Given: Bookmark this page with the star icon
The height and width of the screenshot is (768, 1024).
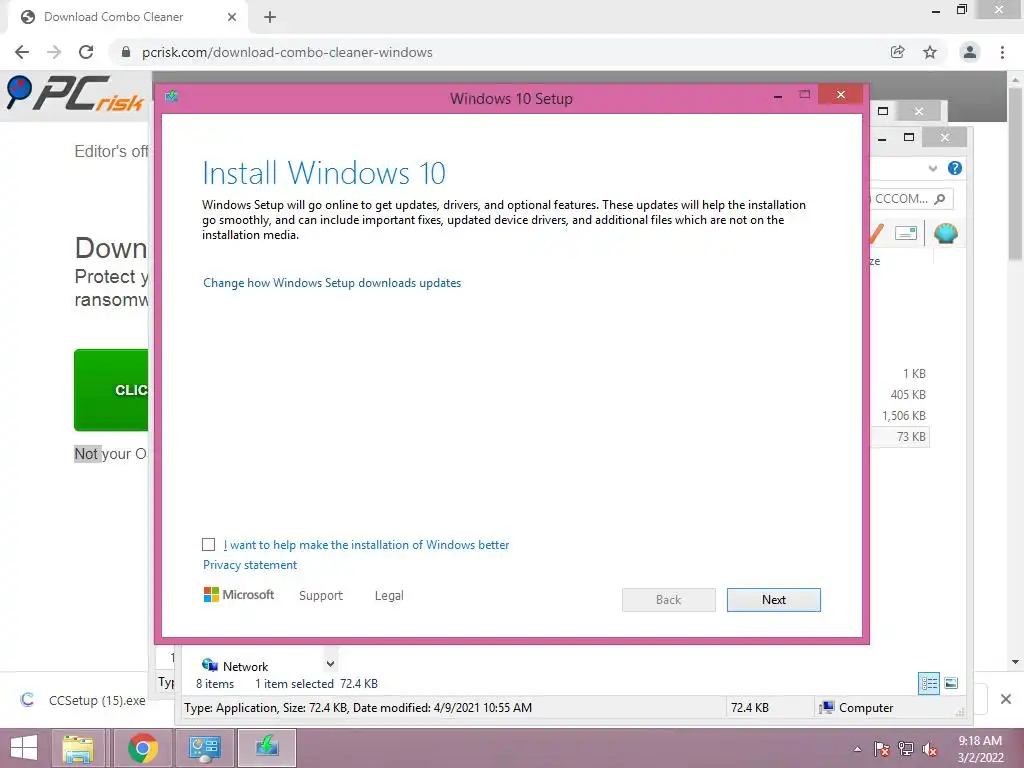Looking at the screenshot, I should tap(930, 52).
